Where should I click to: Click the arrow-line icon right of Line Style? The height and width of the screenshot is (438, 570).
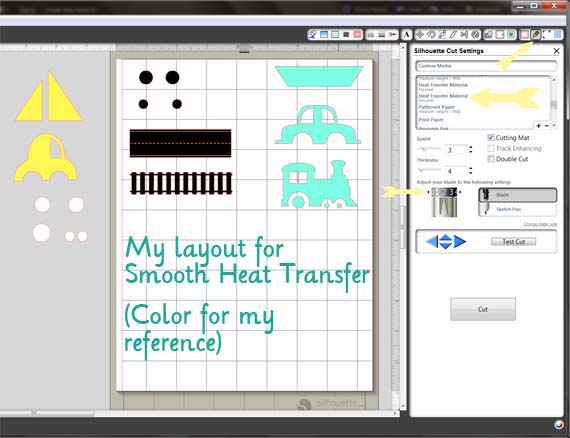pyautogui.click(x=393, y=35)
